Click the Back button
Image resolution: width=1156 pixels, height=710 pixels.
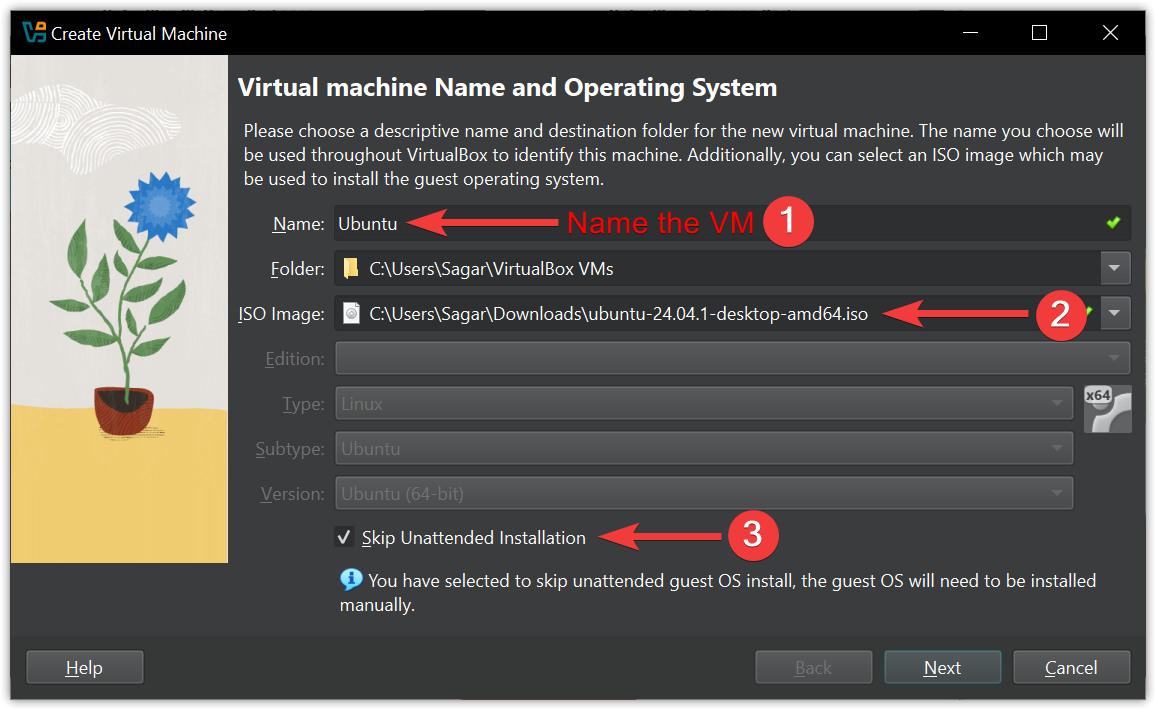pos(813,668)
